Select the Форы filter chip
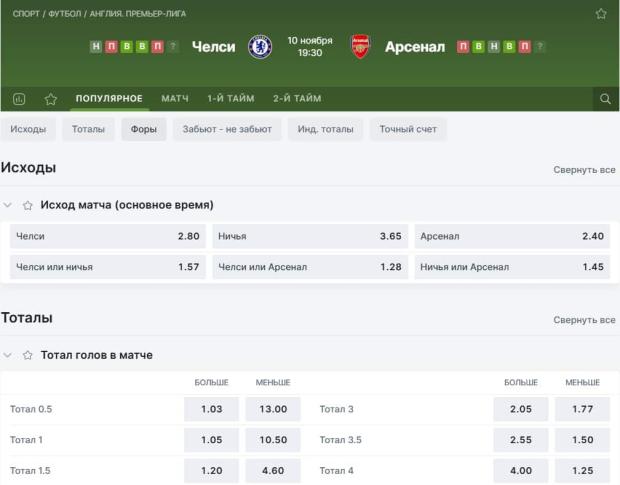620x485 pixels. [x=143, y=129]
